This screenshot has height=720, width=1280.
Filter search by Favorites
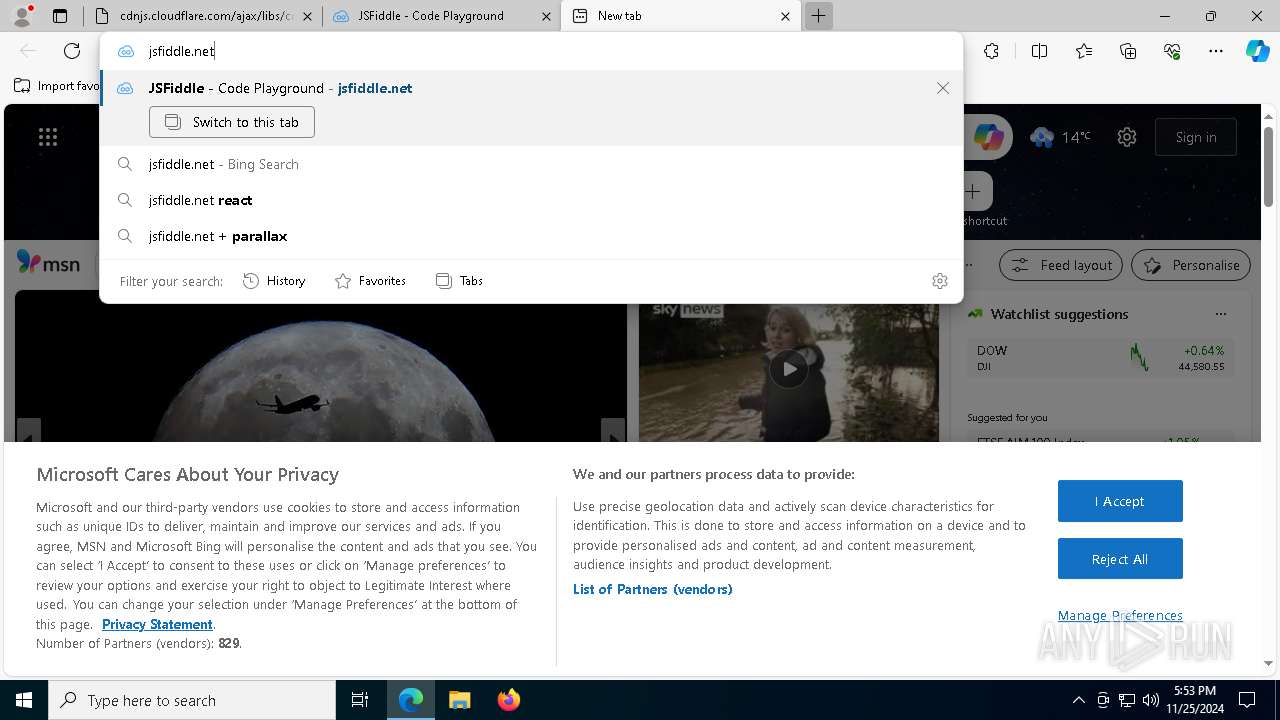(x=370, y=281)
